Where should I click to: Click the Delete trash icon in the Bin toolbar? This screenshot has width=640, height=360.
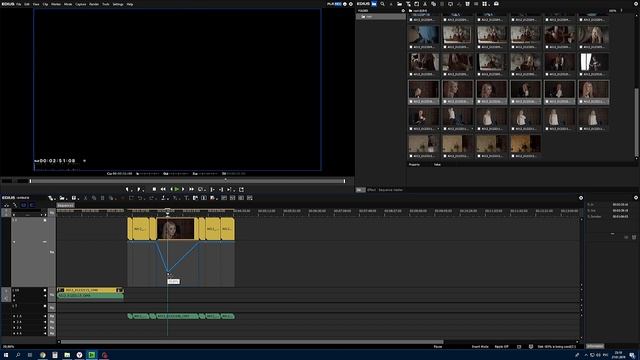(x=467, y=4)
